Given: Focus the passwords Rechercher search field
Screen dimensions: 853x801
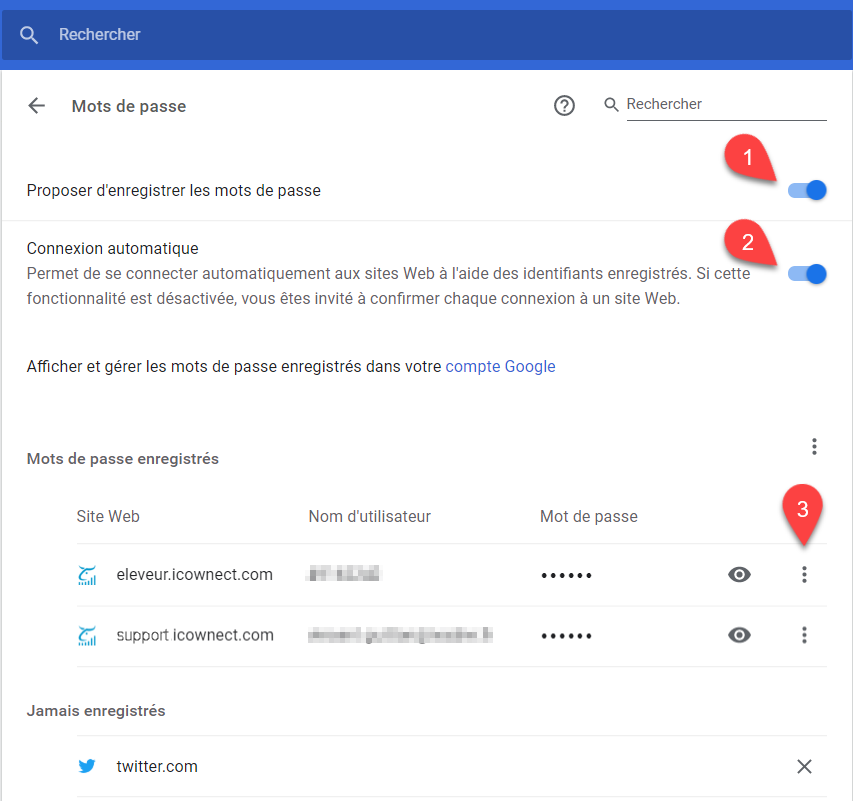Looking at the screenshot, I should tap(726, 104).
